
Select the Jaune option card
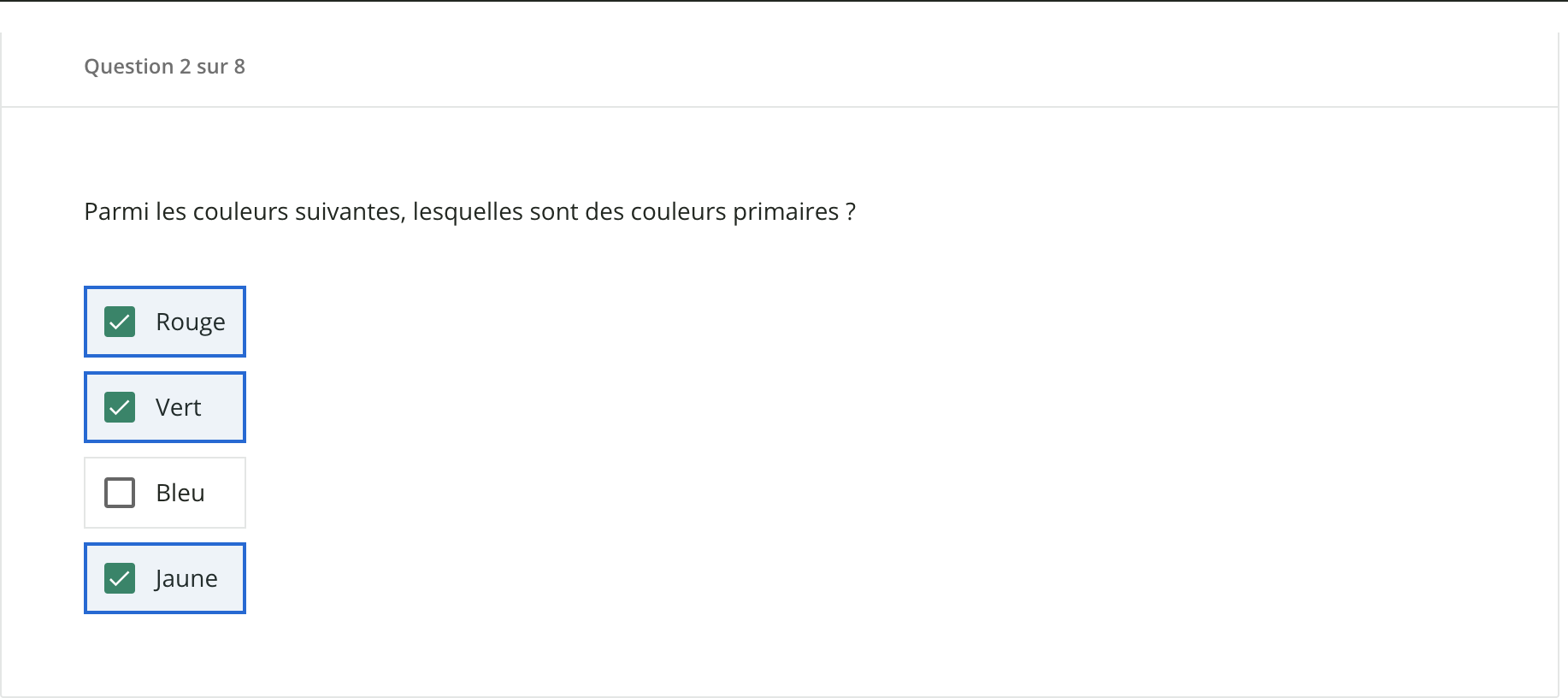coord(164,578)
